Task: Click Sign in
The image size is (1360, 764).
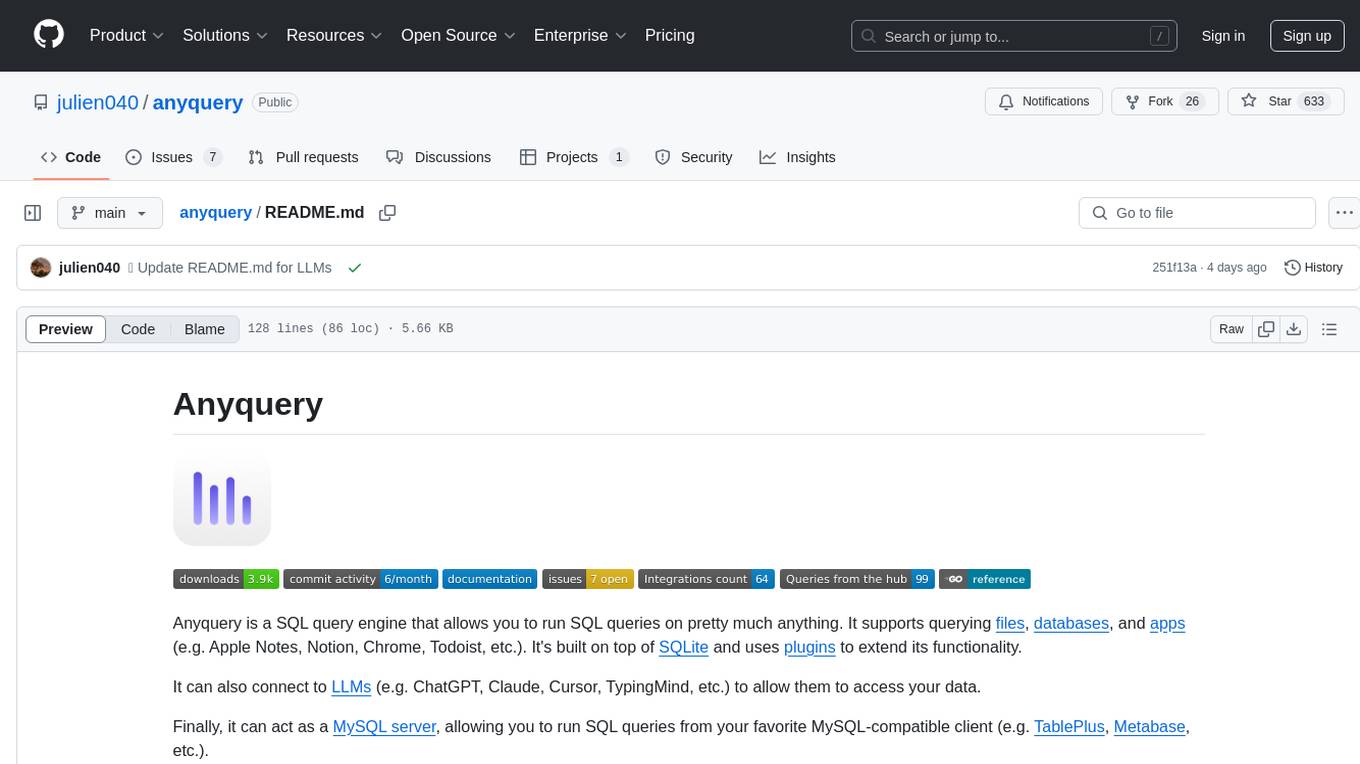Action: point(1223,35)
